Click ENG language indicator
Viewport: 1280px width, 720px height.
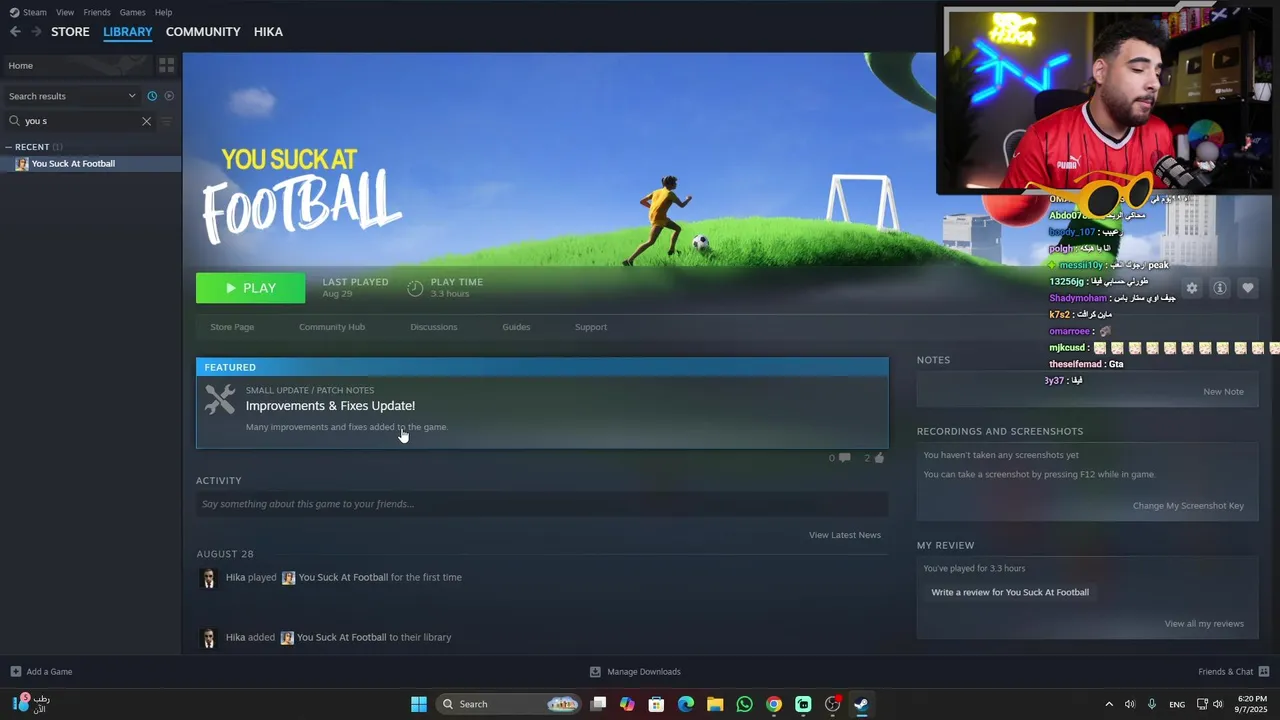pyautogui.click(x=1177, y=704)
